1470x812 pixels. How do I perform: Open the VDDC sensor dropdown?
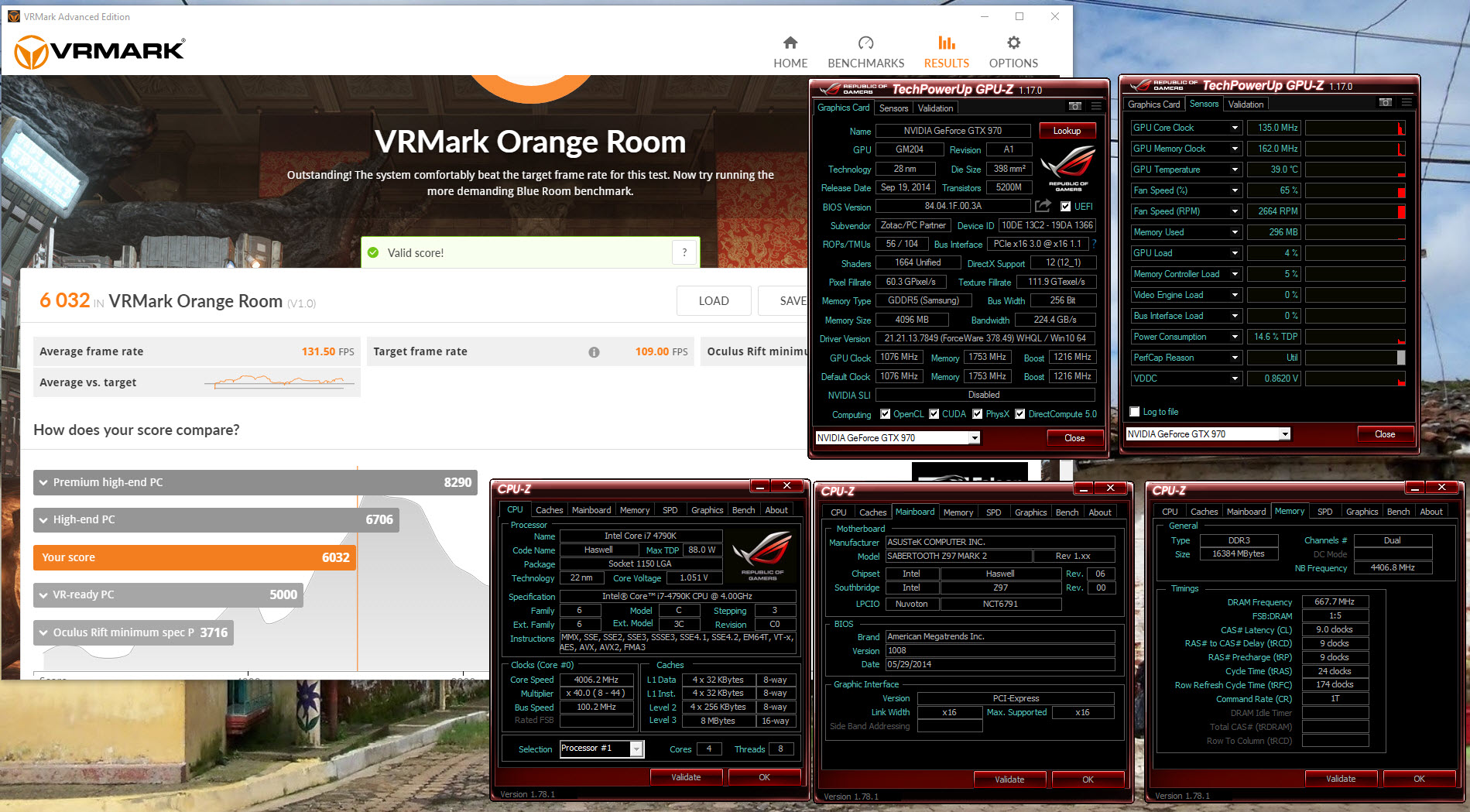click(1235, 379)
